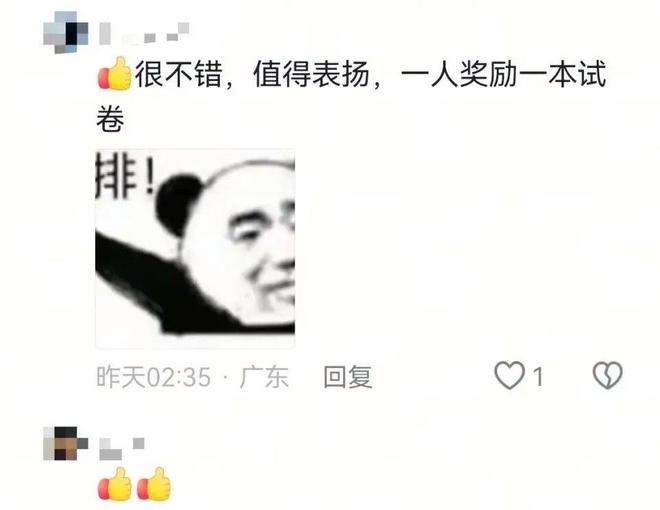The height and width of the screenshot is (510, 660).
Task: Open the second commenter's avatar
Action: tap(66, 443)
